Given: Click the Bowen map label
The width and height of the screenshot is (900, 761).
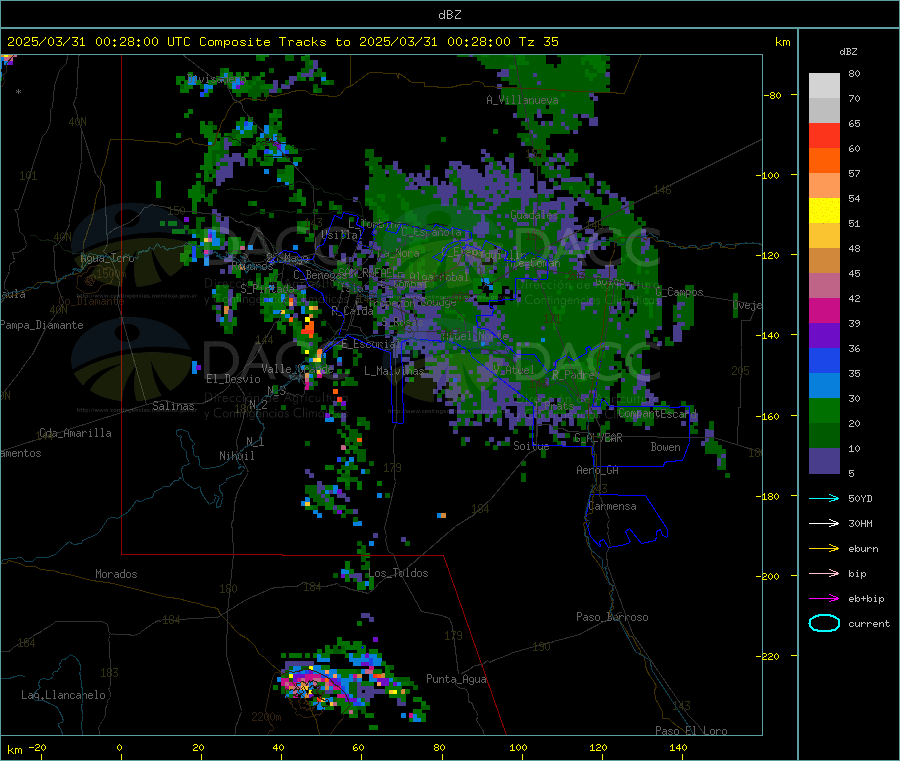Looking at the screenshot, I should [665, 447].
